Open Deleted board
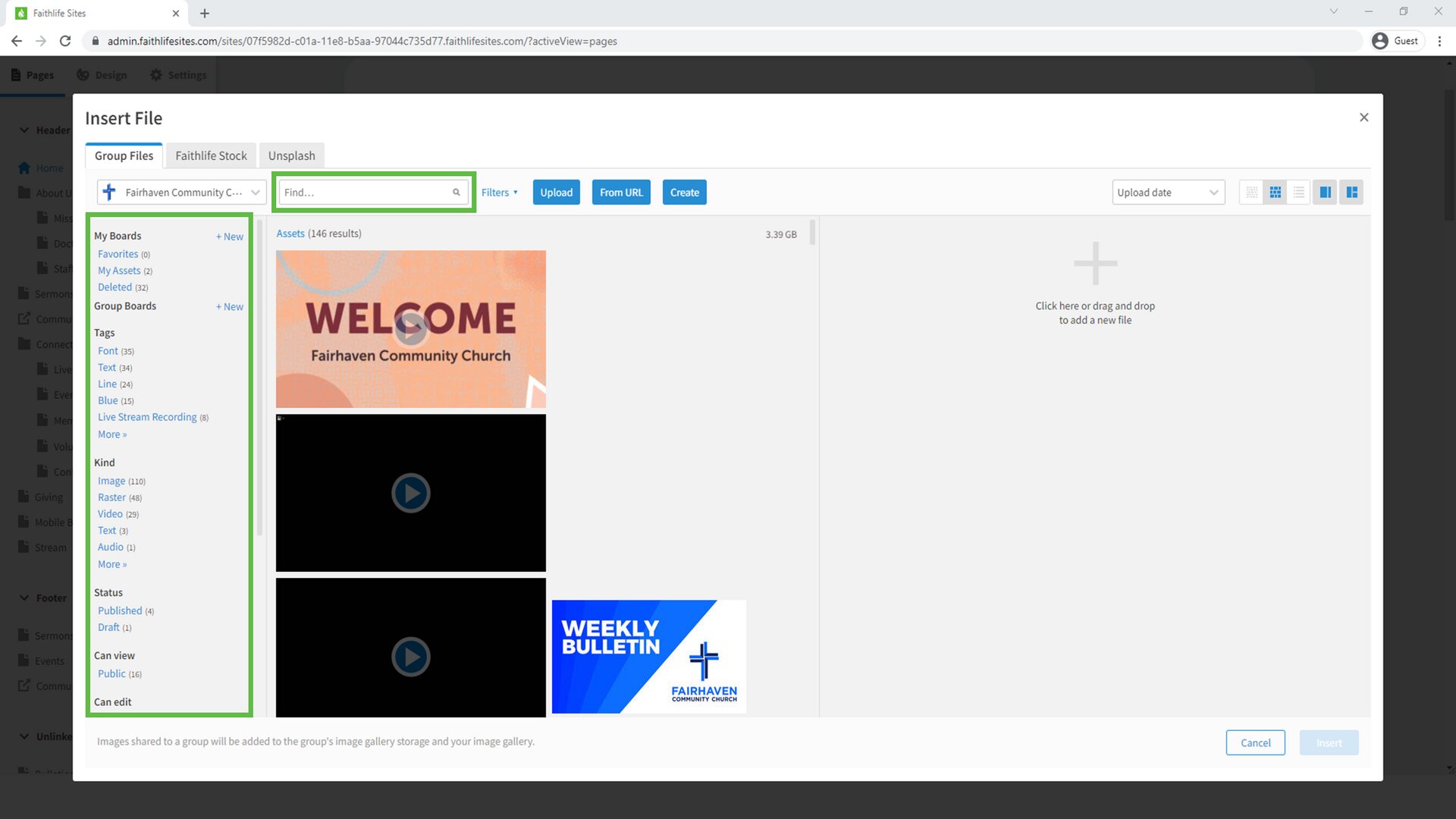This screenshot has height=819, width=1456. point(115,287)
